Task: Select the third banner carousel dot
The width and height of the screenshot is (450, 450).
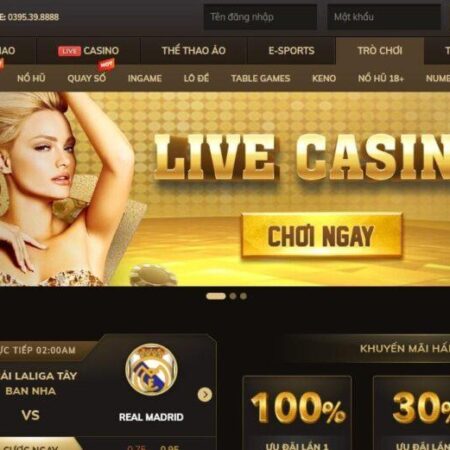Action: tap(244, 296)
